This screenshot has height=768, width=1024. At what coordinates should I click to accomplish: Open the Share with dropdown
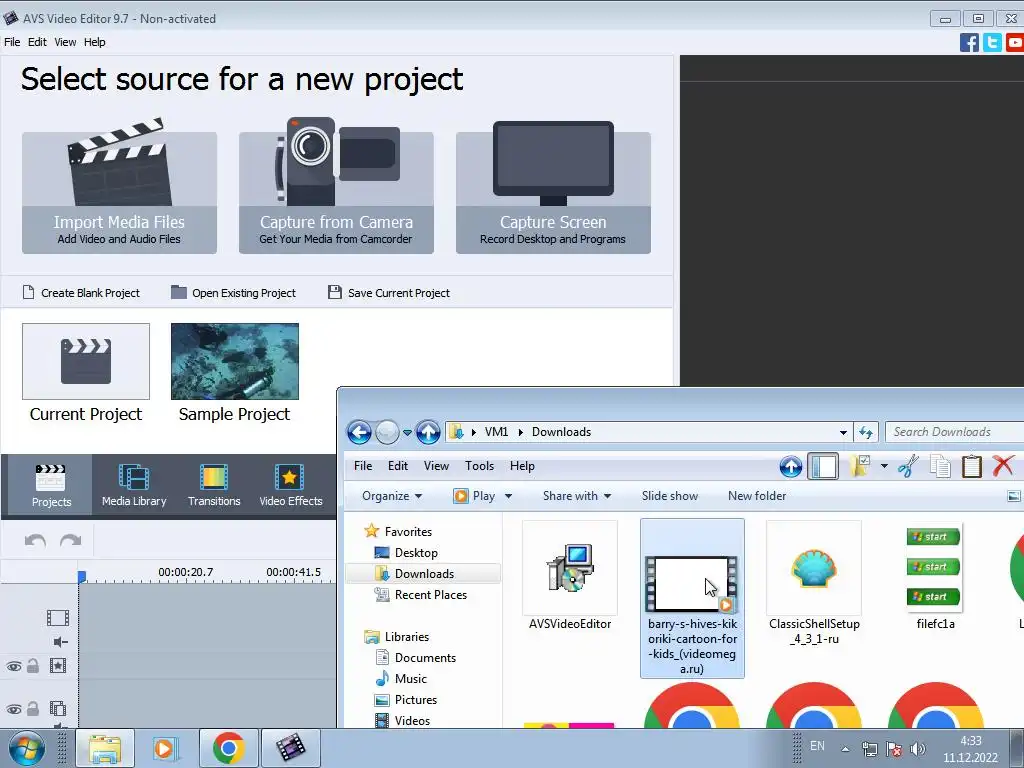[x=577, y=496]
